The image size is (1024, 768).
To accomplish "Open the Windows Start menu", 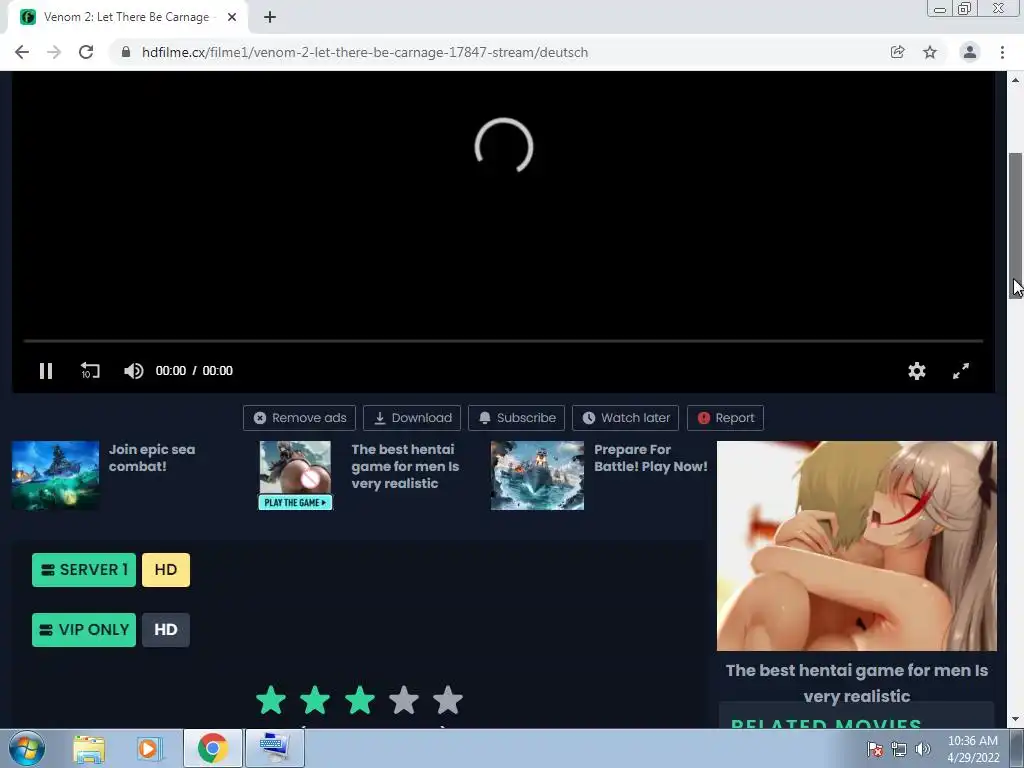I will [27, 748].
